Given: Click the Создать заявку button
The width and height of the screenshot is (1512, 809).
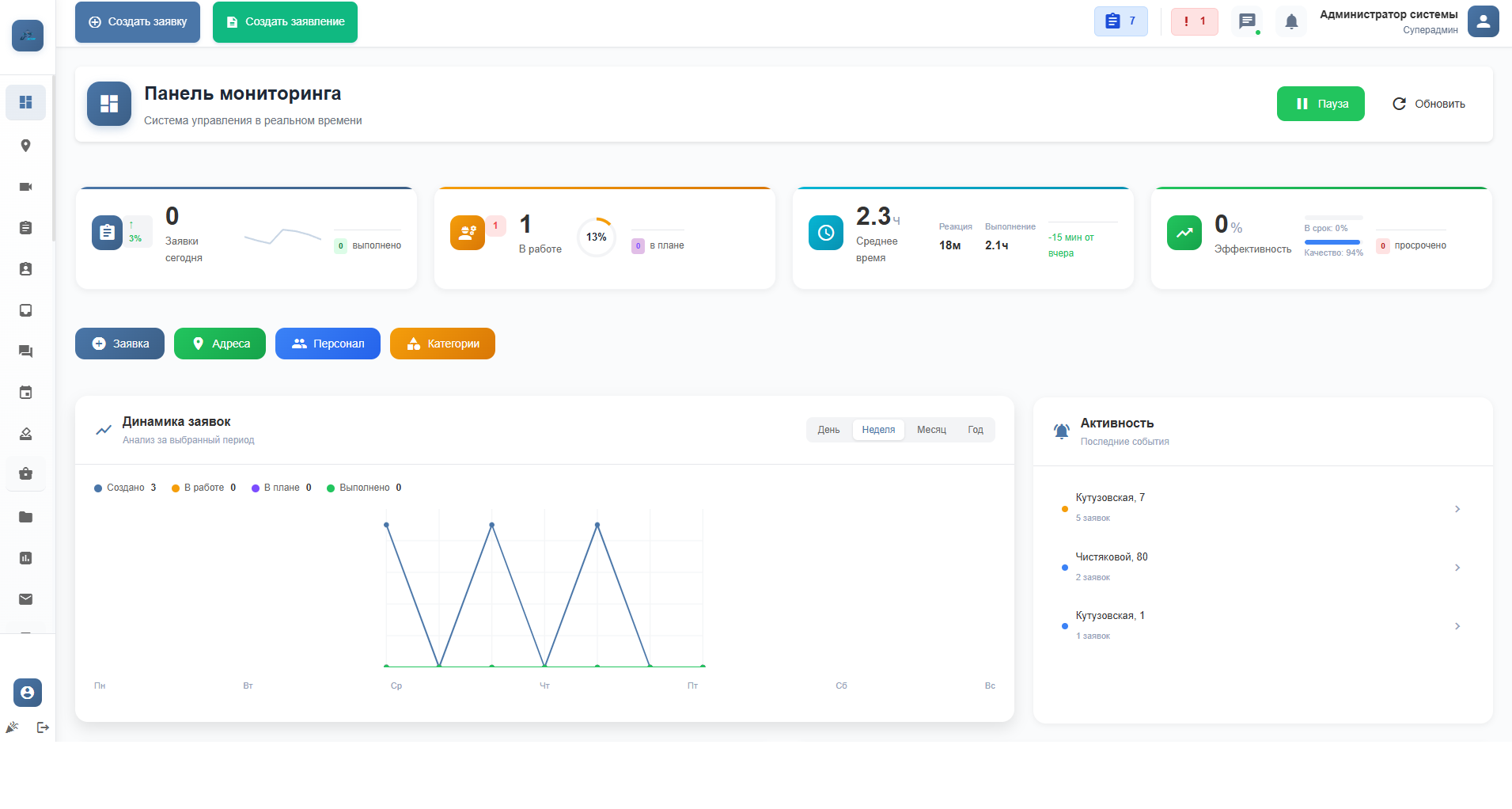Looking at the screenshot, I should coord(138,22).
